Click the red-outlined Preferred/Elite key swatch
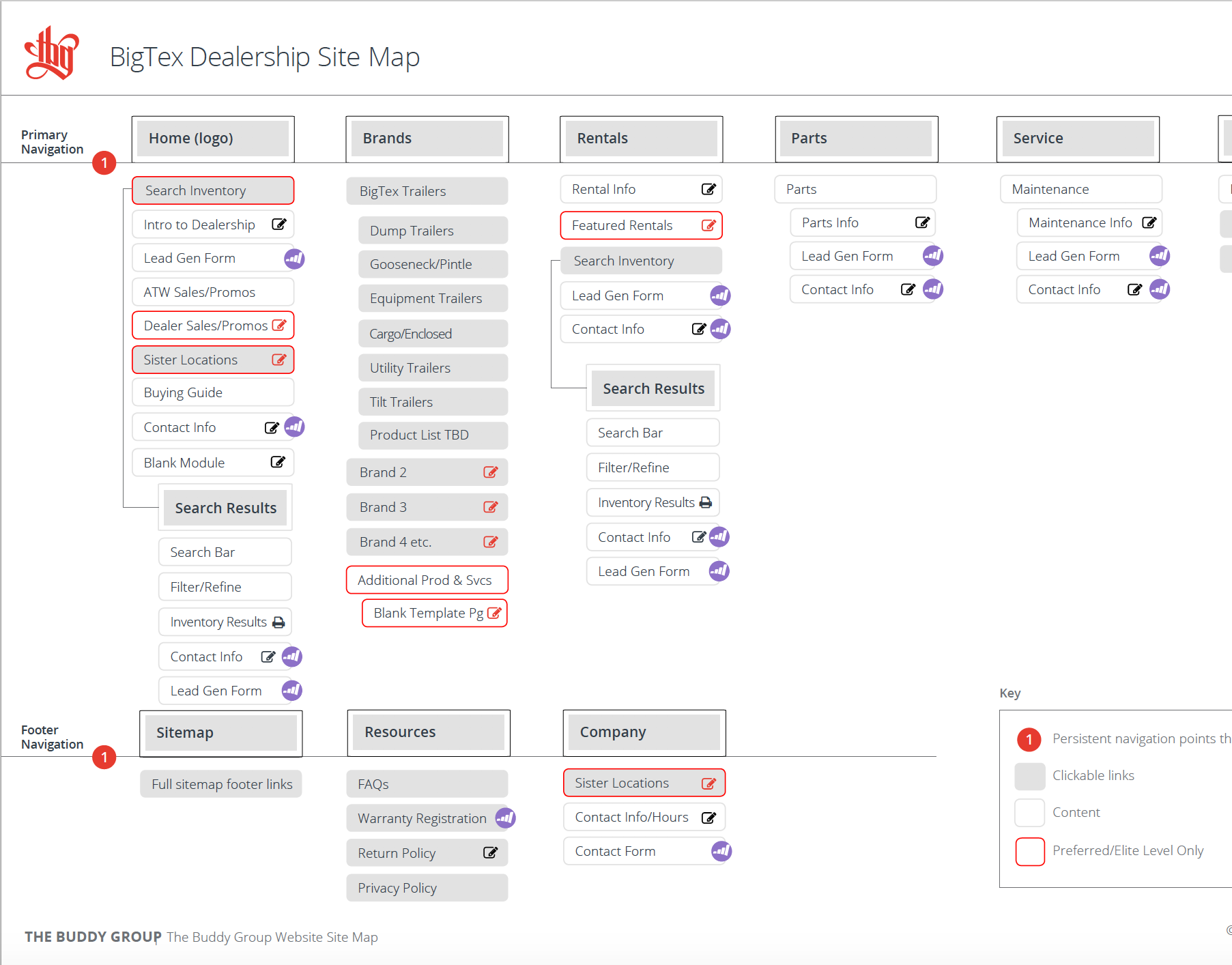 click(x=1030, y=851)
